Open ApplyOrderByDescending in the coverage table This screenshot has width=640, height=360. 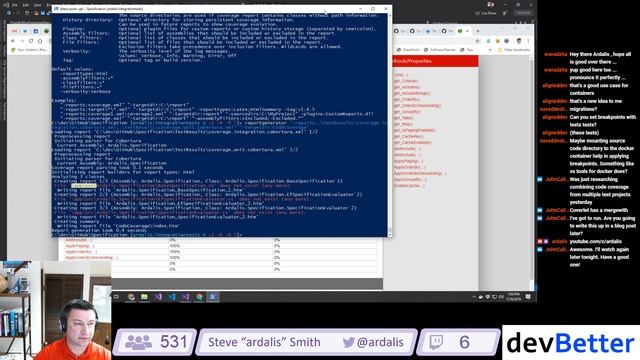point(91,258)
